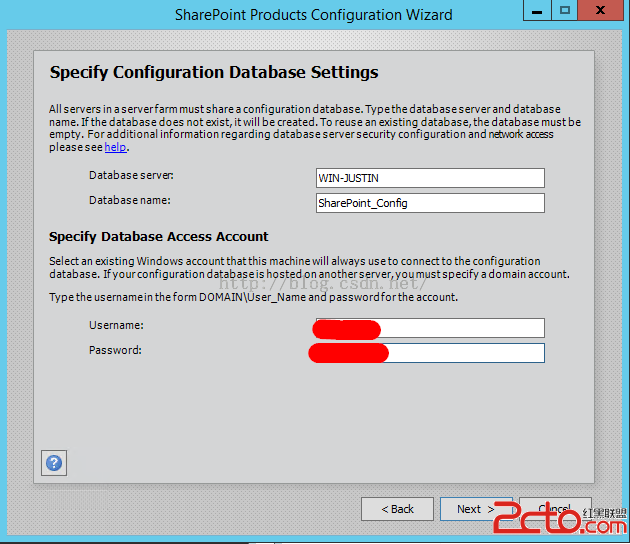Click heading 'Specify Configuration Database Settings'

(x=214, y=73)
